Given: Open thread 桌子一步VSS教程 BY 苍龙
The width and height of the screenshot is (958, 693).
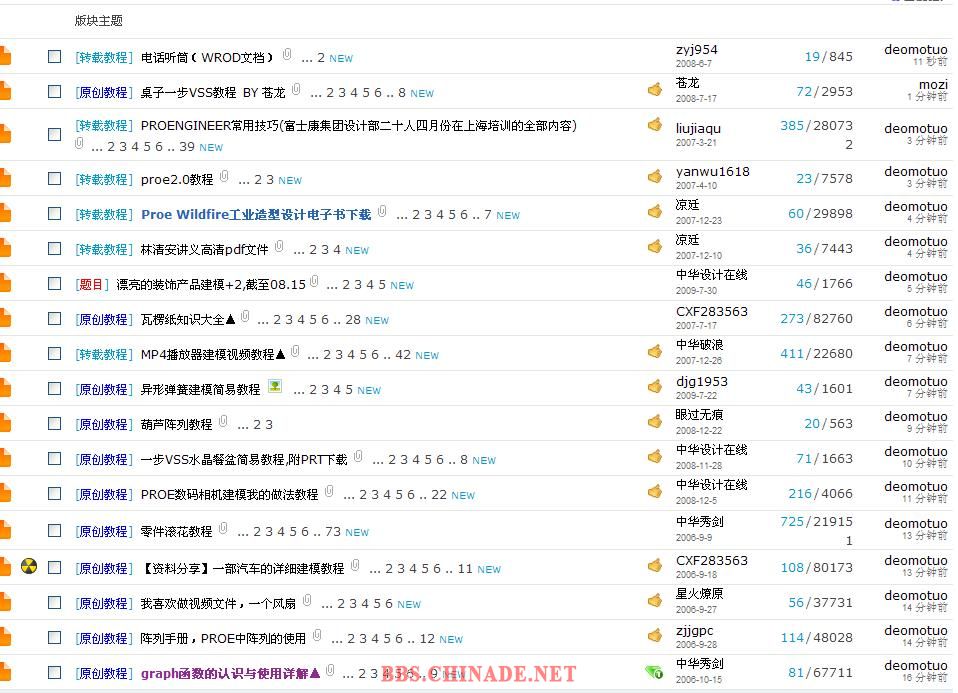Looking at the screenshot, I should tap(213, 92).
